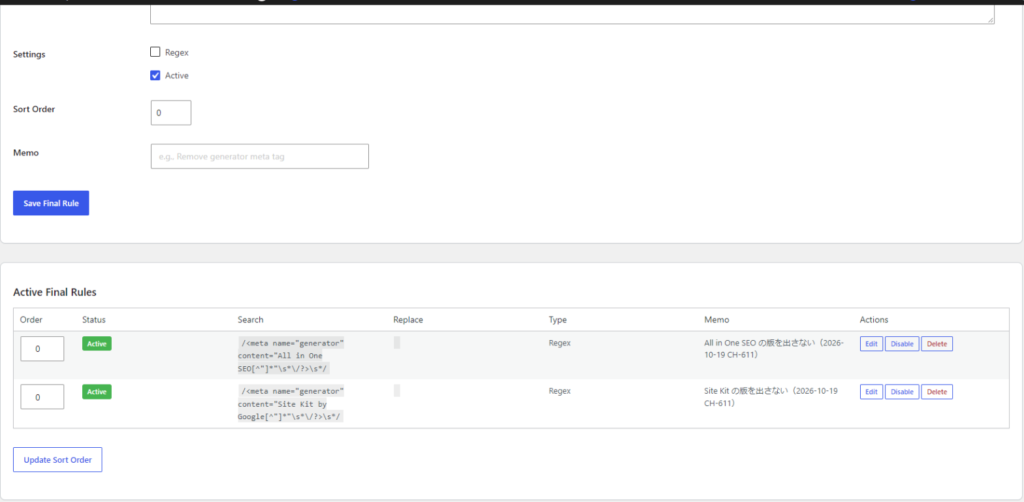
Task: Click the Sort Order input field
Action: pos(171,112)
